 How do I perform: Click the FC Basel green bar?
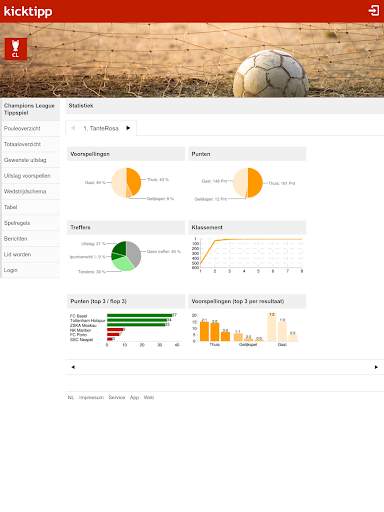click(139, 315)
